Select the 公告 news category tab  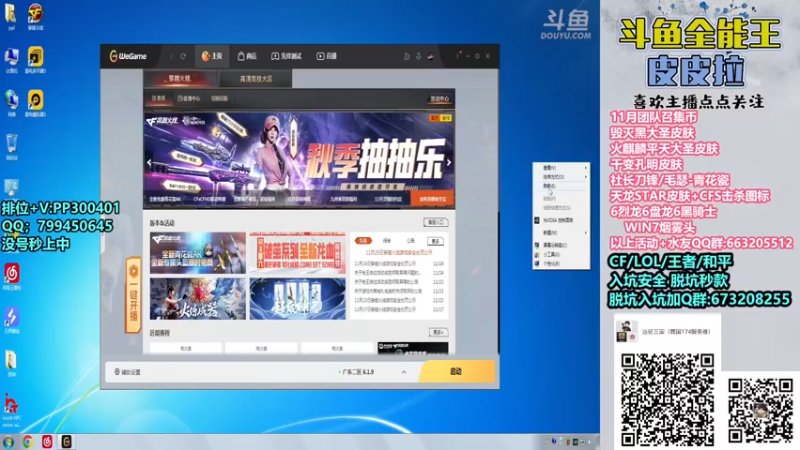point(411,241)
